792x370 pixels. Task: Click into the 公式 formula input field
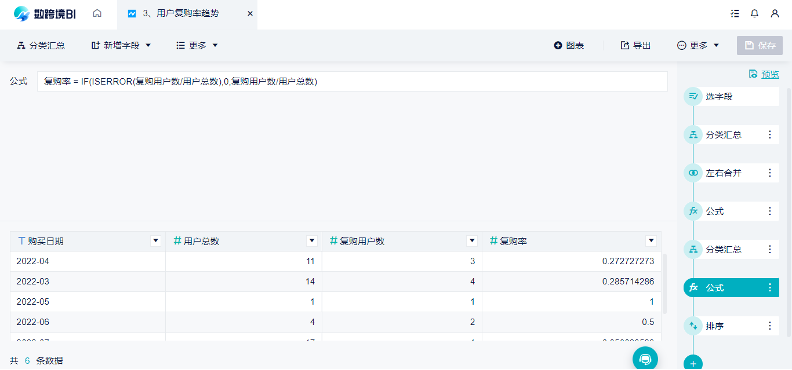click(x=352, y=81)
